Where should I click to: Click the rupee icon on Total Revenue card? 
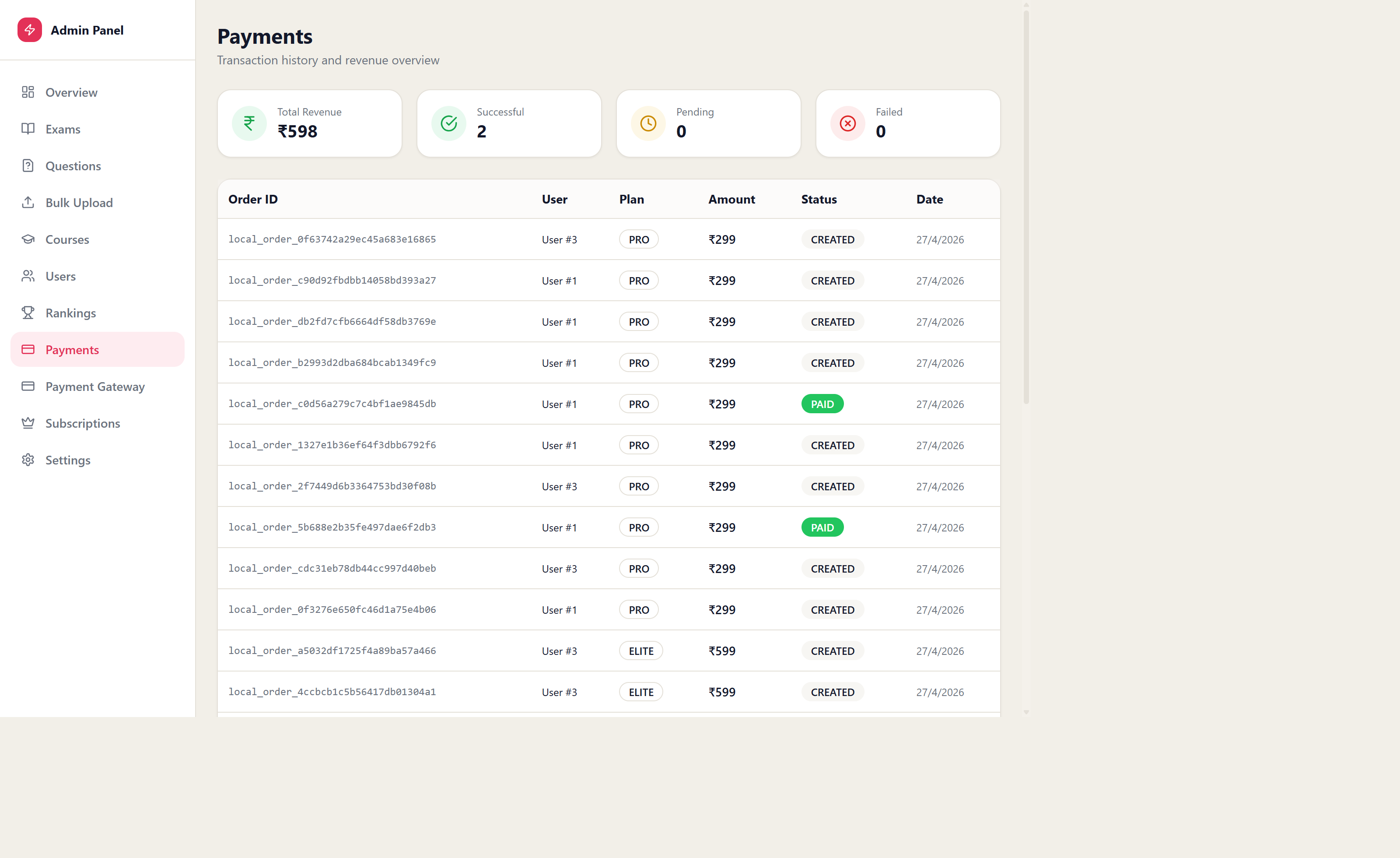tap(249, 123)
